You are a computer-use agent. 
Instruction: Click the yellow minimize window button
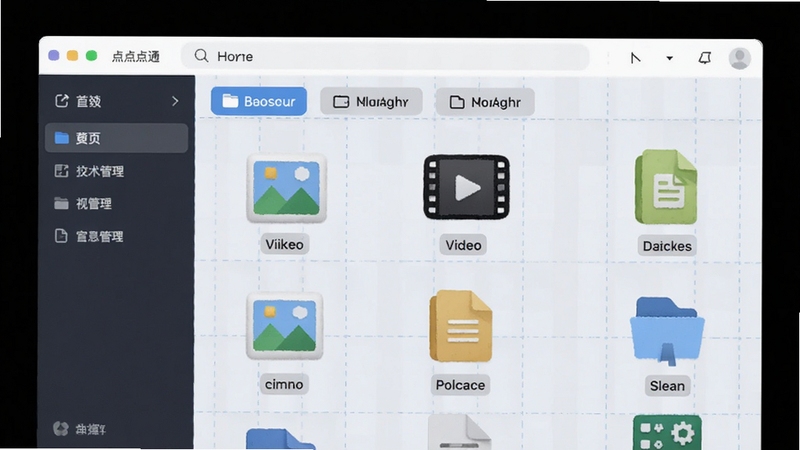click(72, 56)
